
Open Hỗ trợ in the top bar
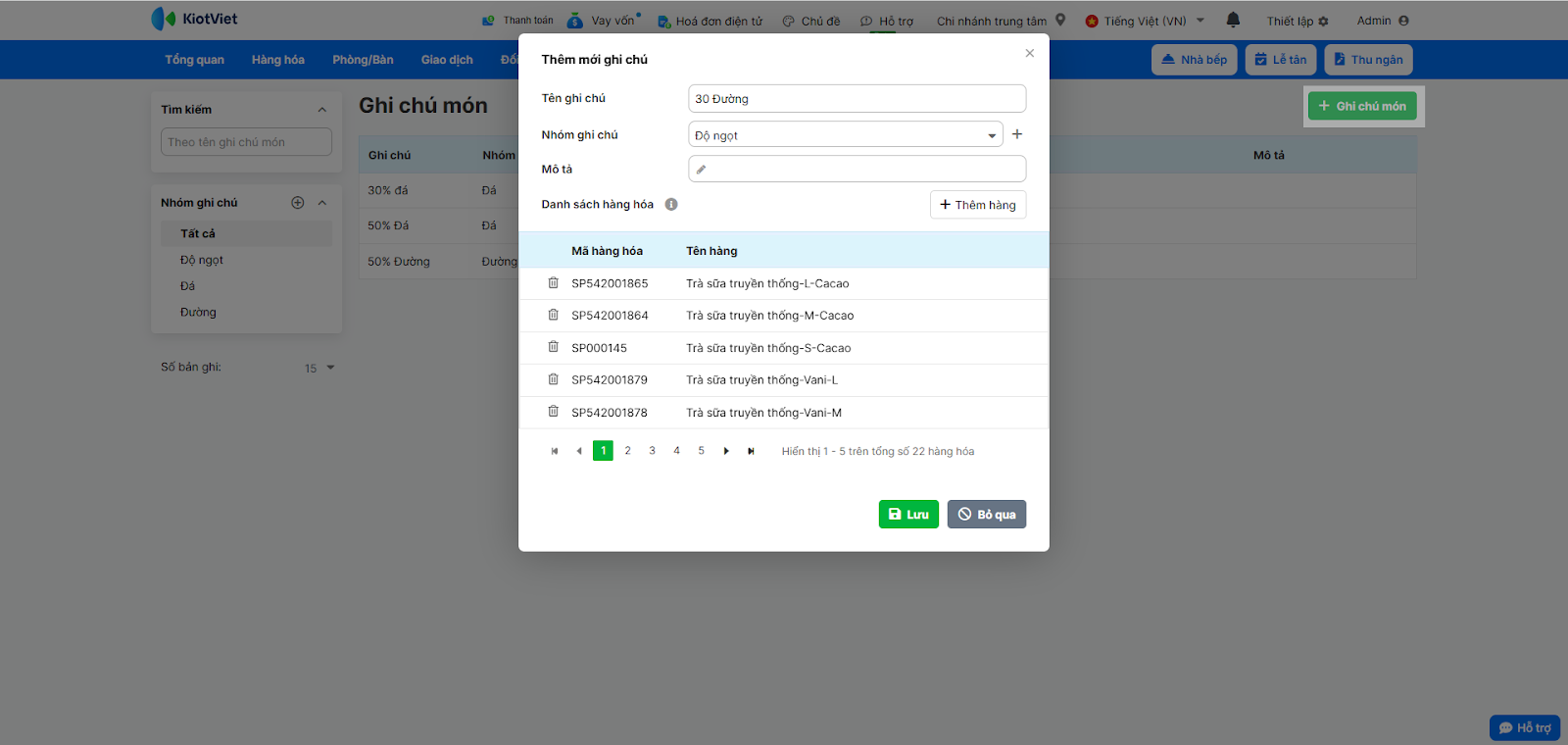(887, 21)
